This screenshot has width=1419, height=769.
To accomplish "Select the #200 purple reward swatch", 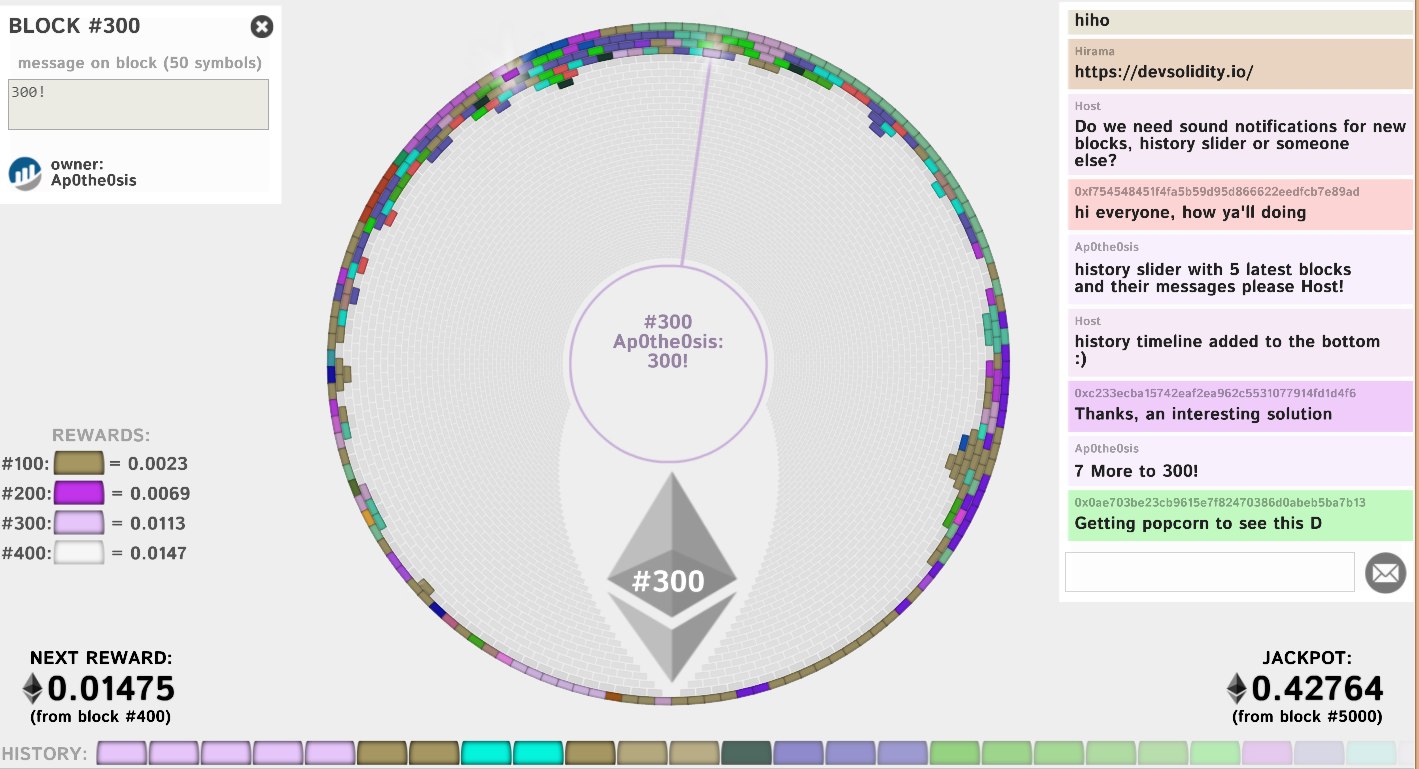I will point(79,493).
